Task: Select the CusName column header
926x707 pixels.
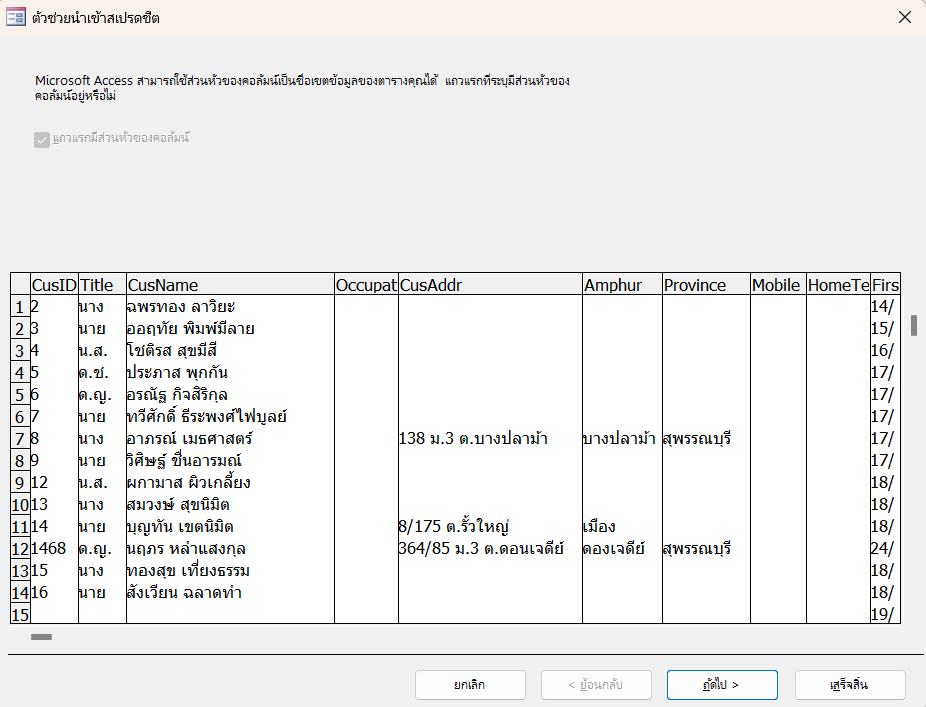Action: (x=230, y=285)
